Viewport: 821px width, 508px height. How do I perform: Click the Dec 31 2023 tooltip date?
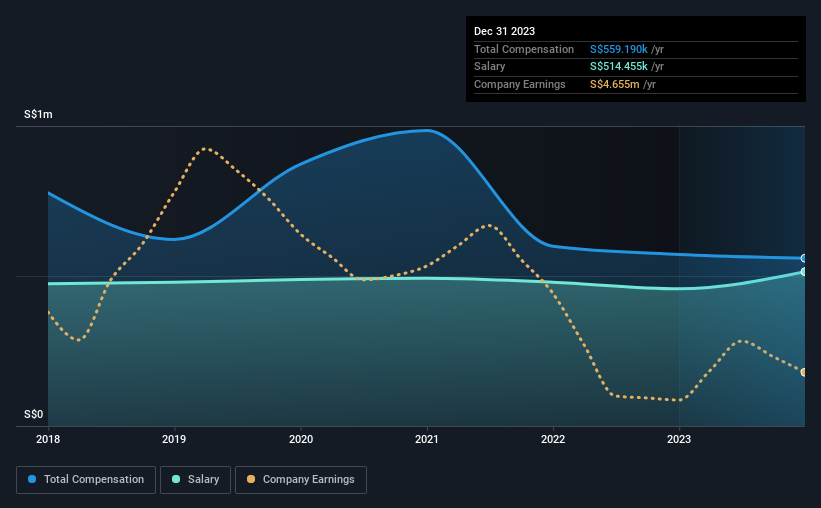click(x=504, y=31)
